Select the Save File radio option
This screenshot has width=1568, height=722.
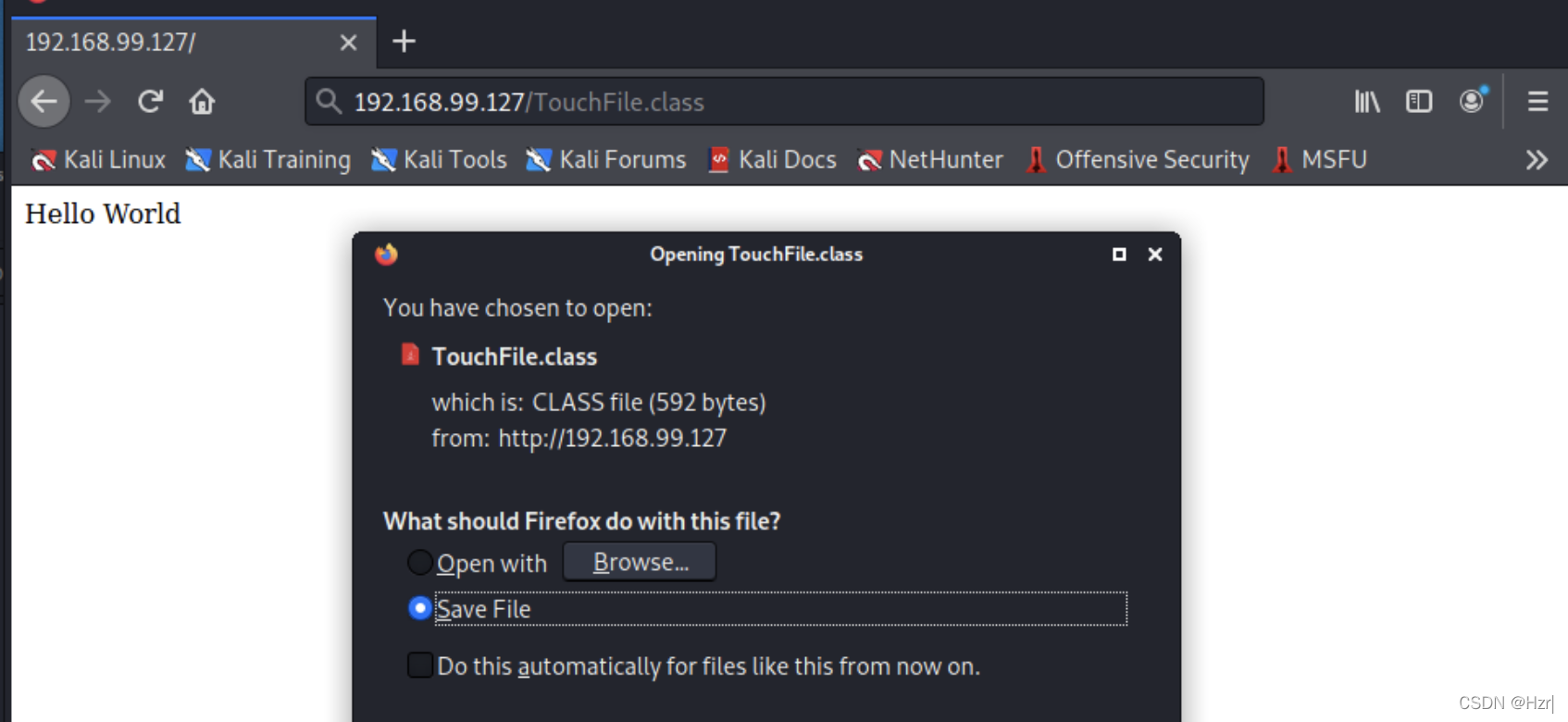point(420,608)
